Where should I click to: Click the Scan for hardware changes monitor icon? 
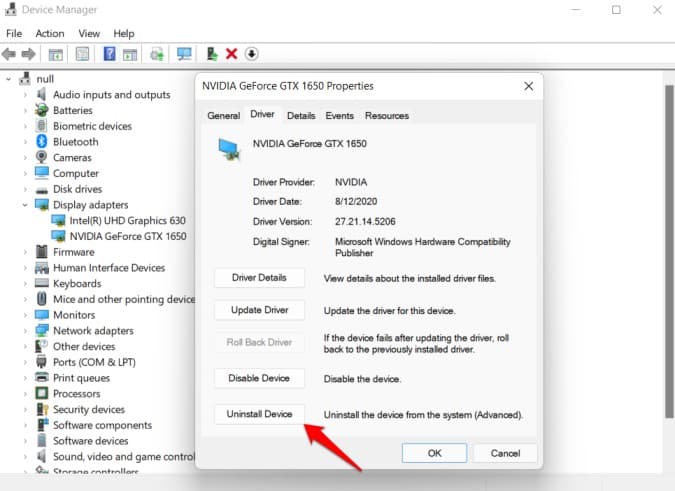pyautogui.click(x=184, y=54)
